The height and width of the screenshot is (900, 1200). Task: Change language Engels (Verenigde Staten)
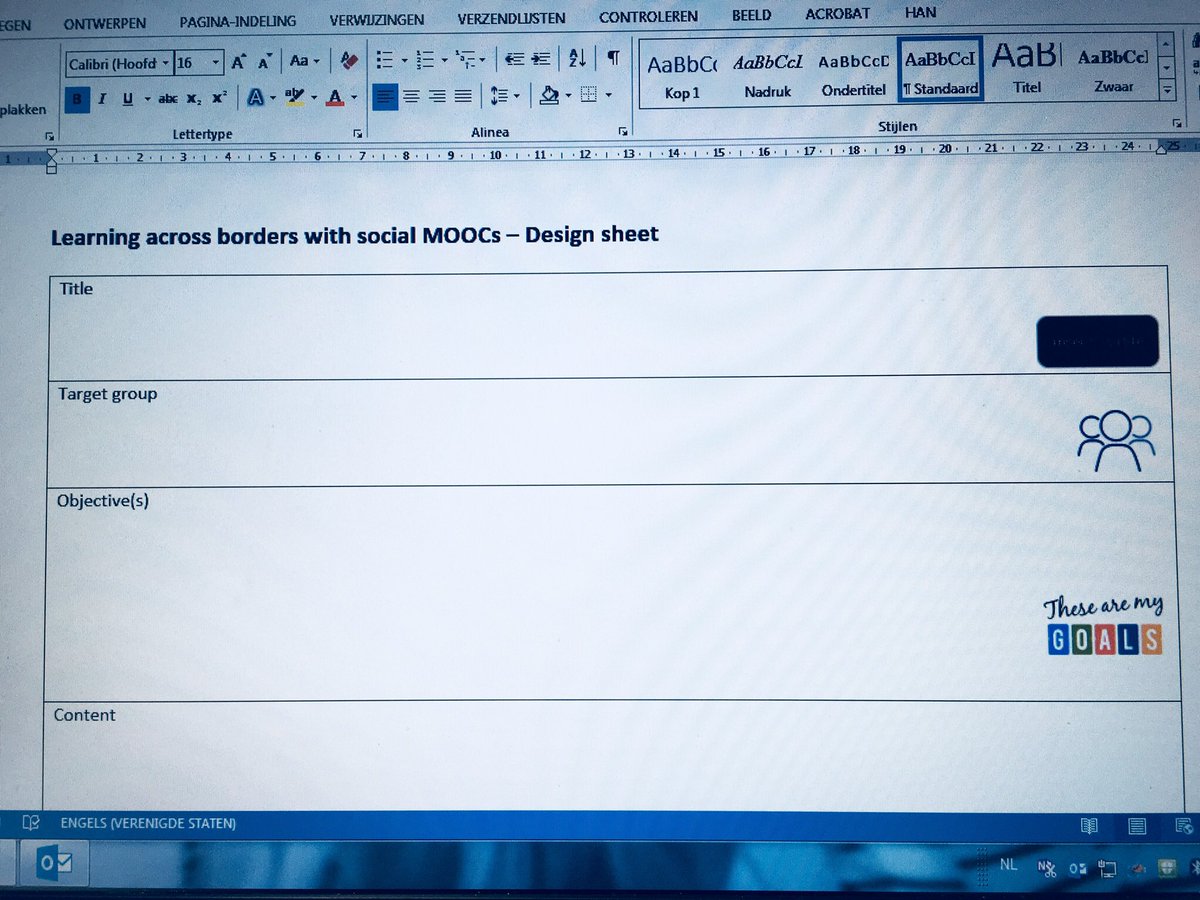pos(148,824)
